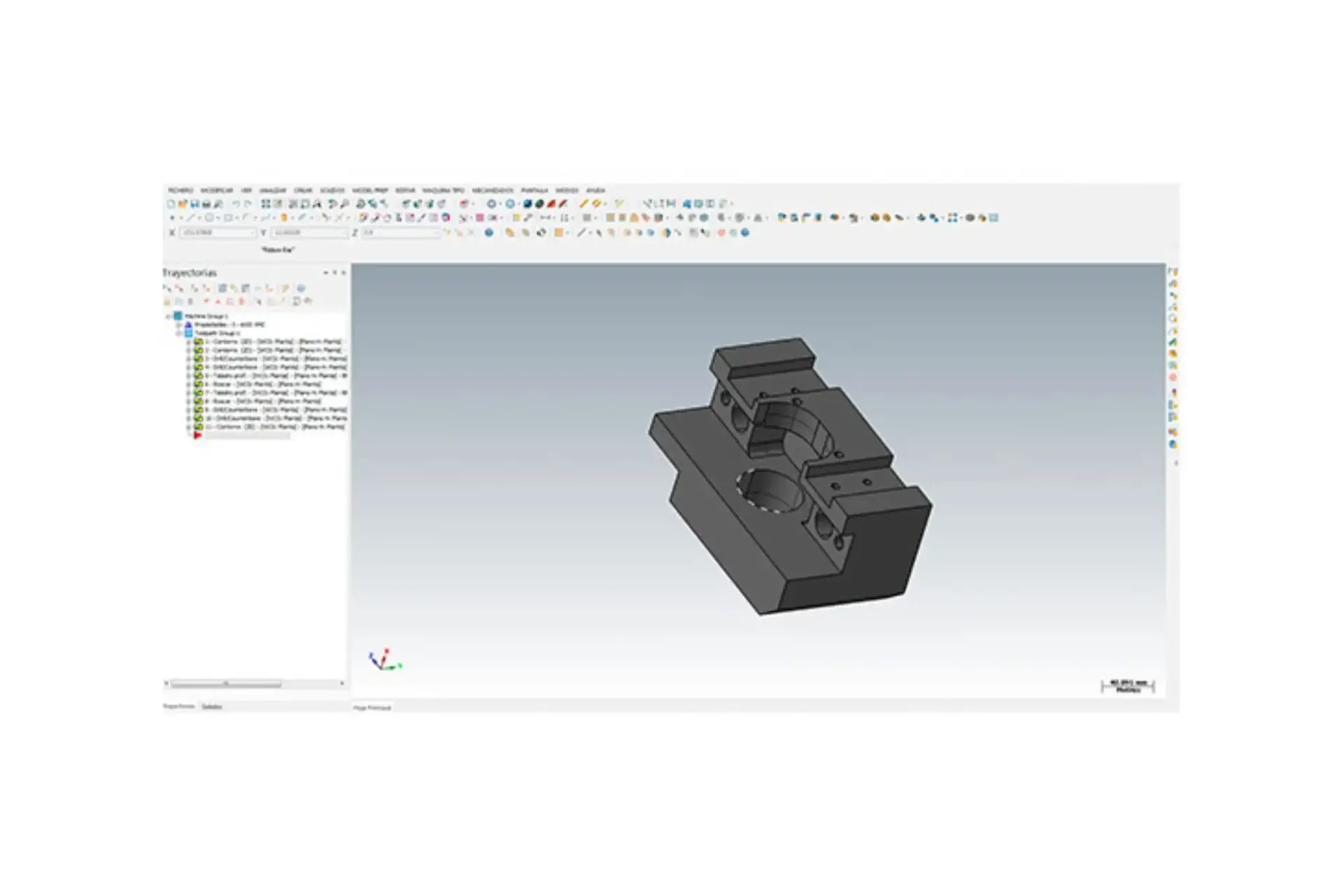Image resolution: width=1344 pixels, height=896 pixels.
Task: Switch to the Solidos bottom tab
Action: [212, 706]
